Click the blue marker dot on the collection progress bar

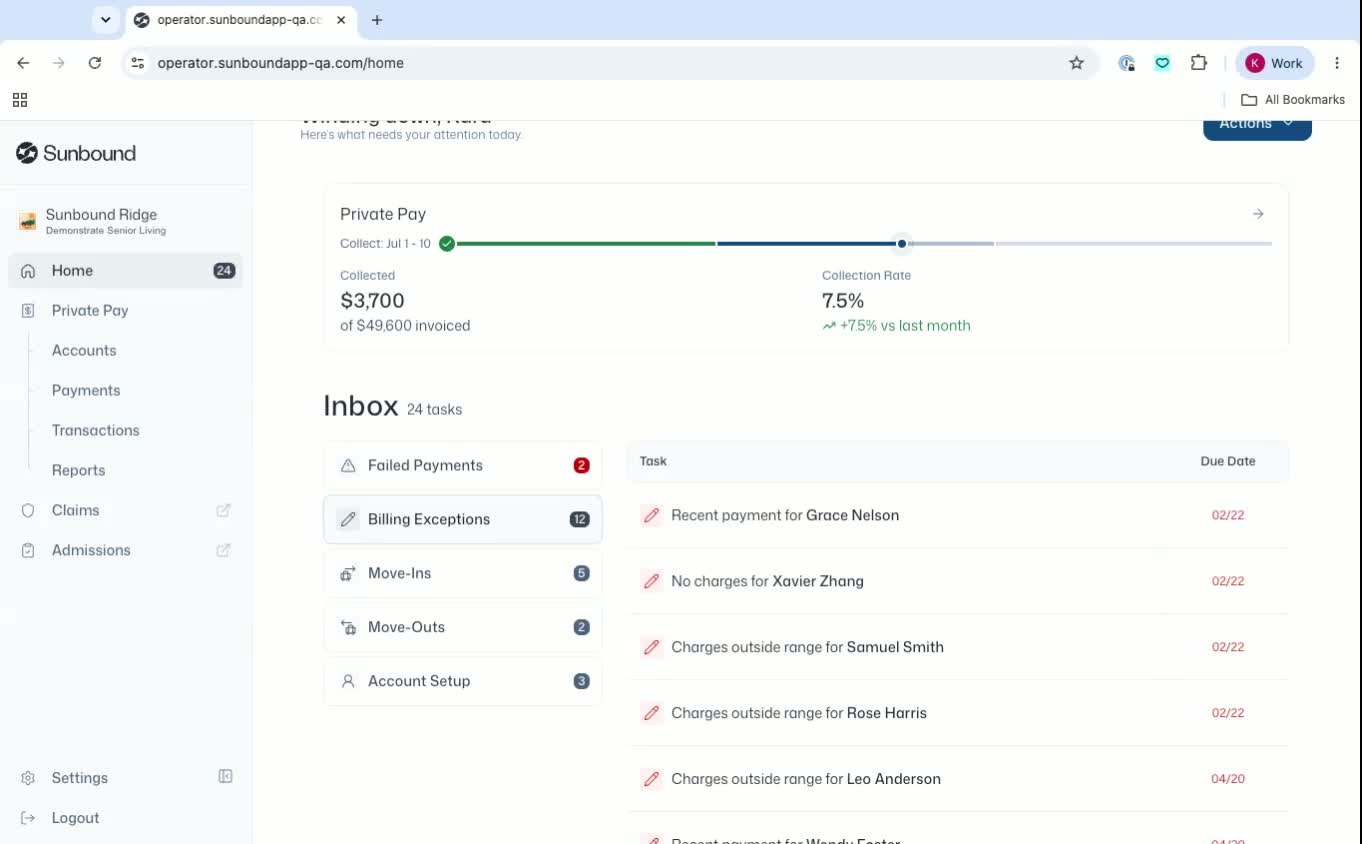(902, 243)
